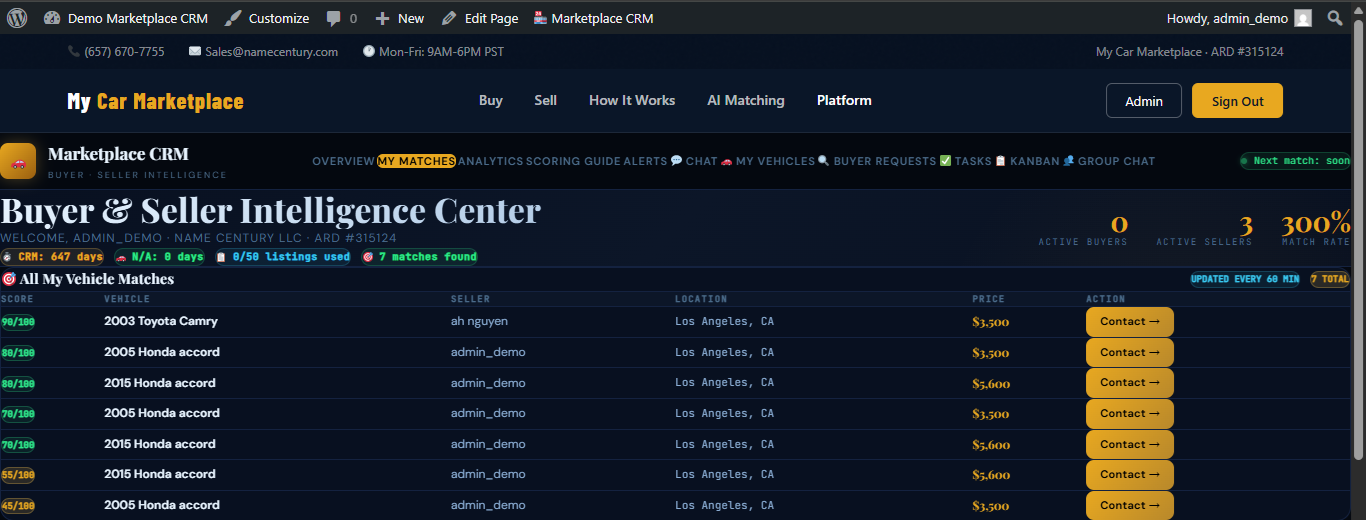Open the New content plus item
The image size is (1366, 520).
tap(399, 18)
